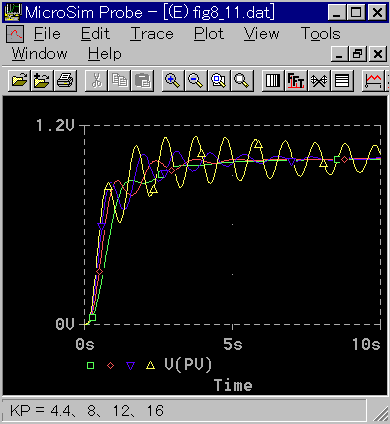Toggle the FFT Fourier transform button

296,80
